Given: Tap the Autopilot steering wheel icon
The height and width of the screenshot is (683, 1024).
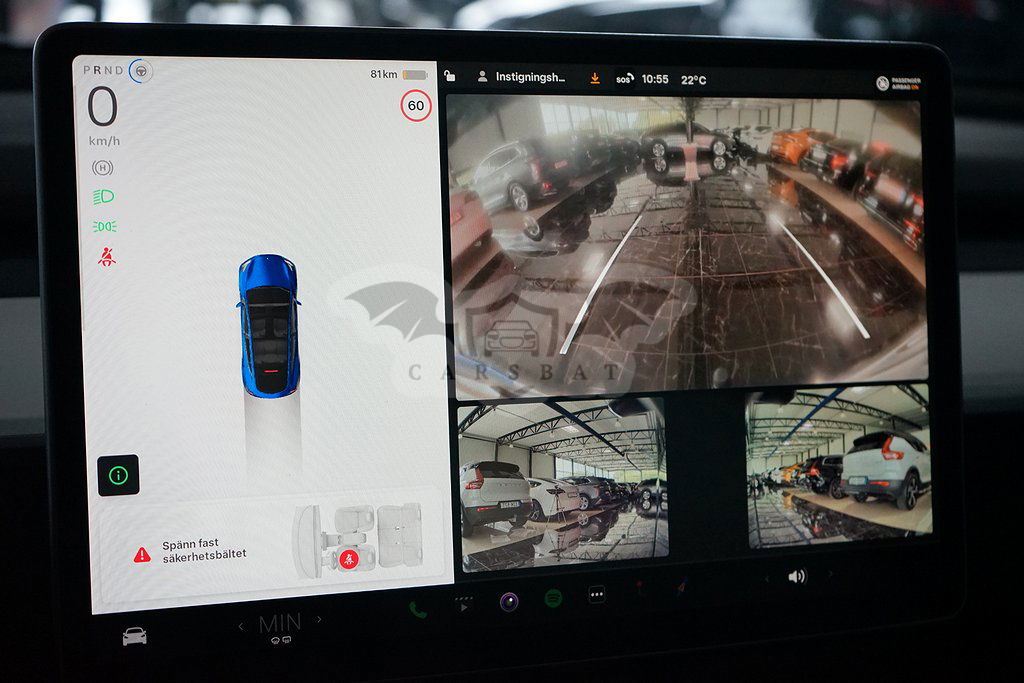Looking at the screenshot, I should pos(141,71).
